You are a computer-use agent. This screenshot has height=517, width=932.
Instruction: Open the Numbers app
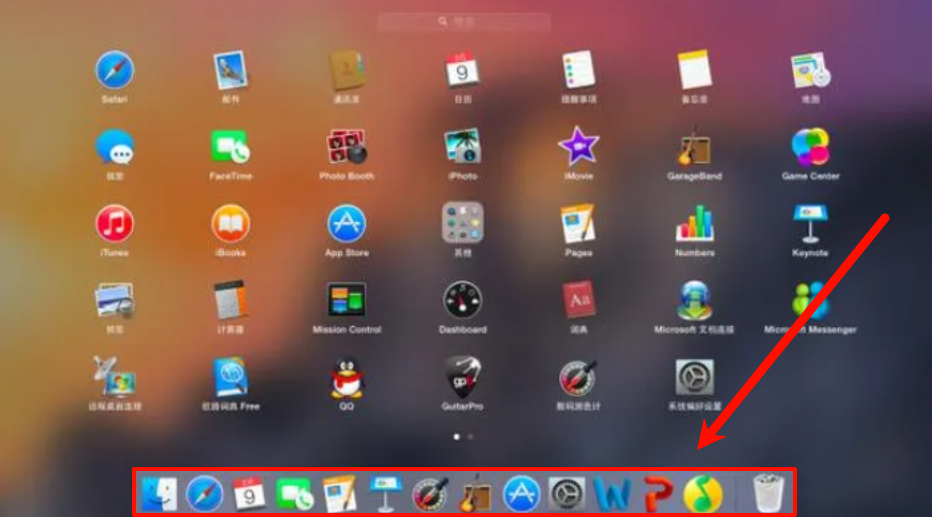[694, 224]
